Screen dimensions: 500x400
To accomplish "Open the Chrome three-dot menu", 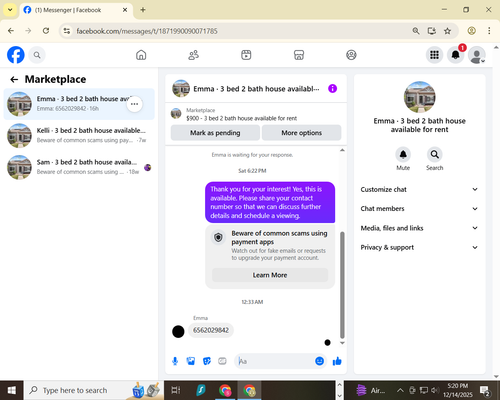I will [x=489, y=31].
